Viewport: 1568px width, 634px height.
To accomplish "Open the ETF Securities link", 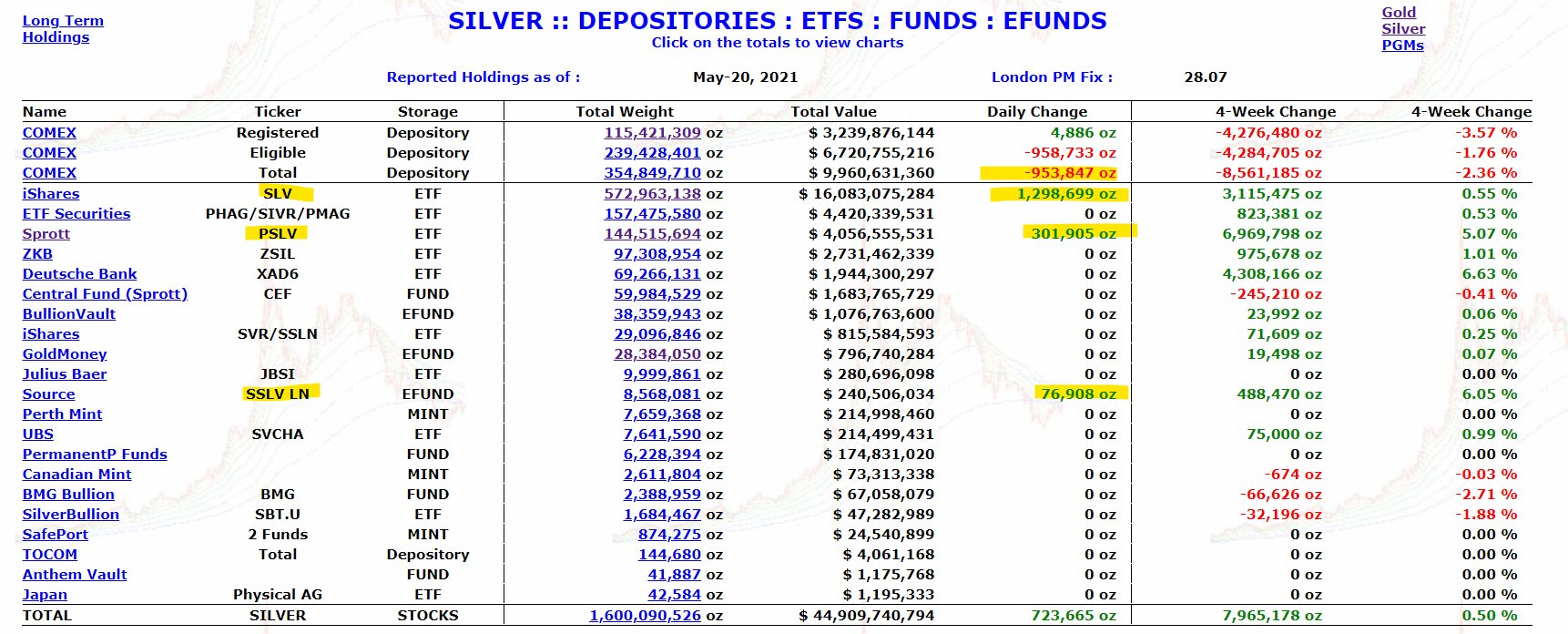I will point(76,214).
